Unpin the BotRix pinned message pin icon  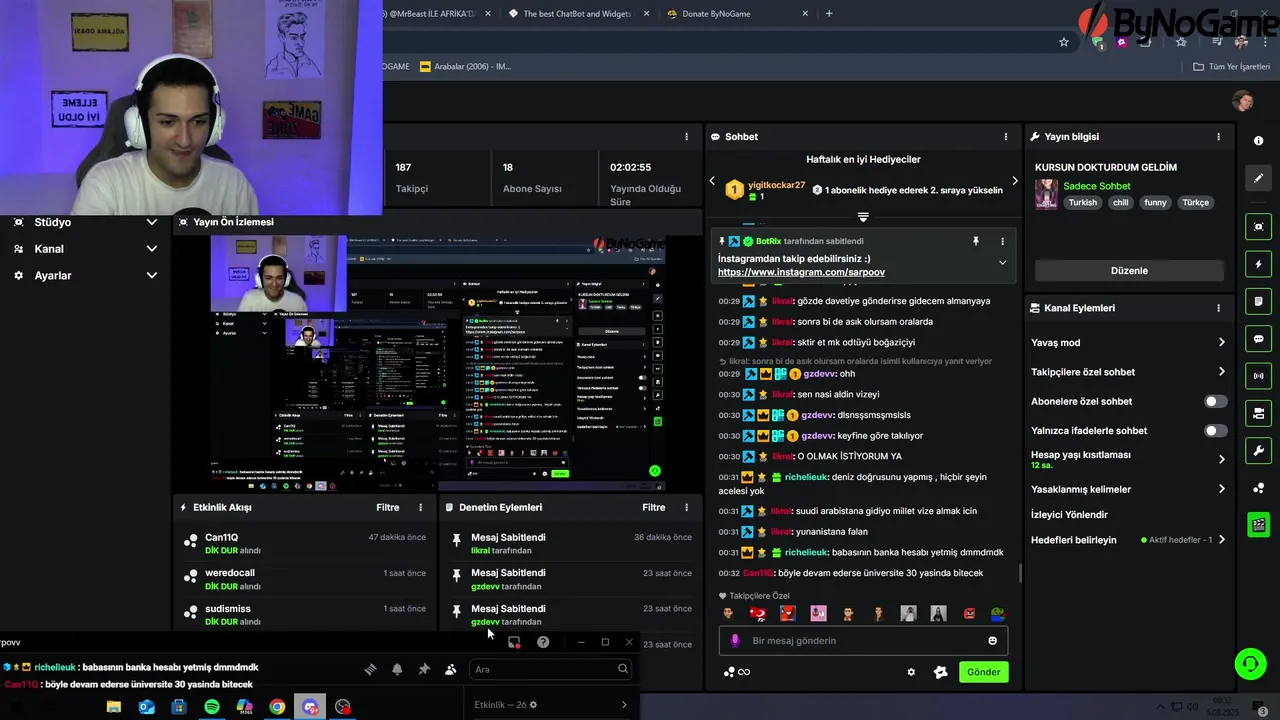pyautogui.click(x=976, y=241)
